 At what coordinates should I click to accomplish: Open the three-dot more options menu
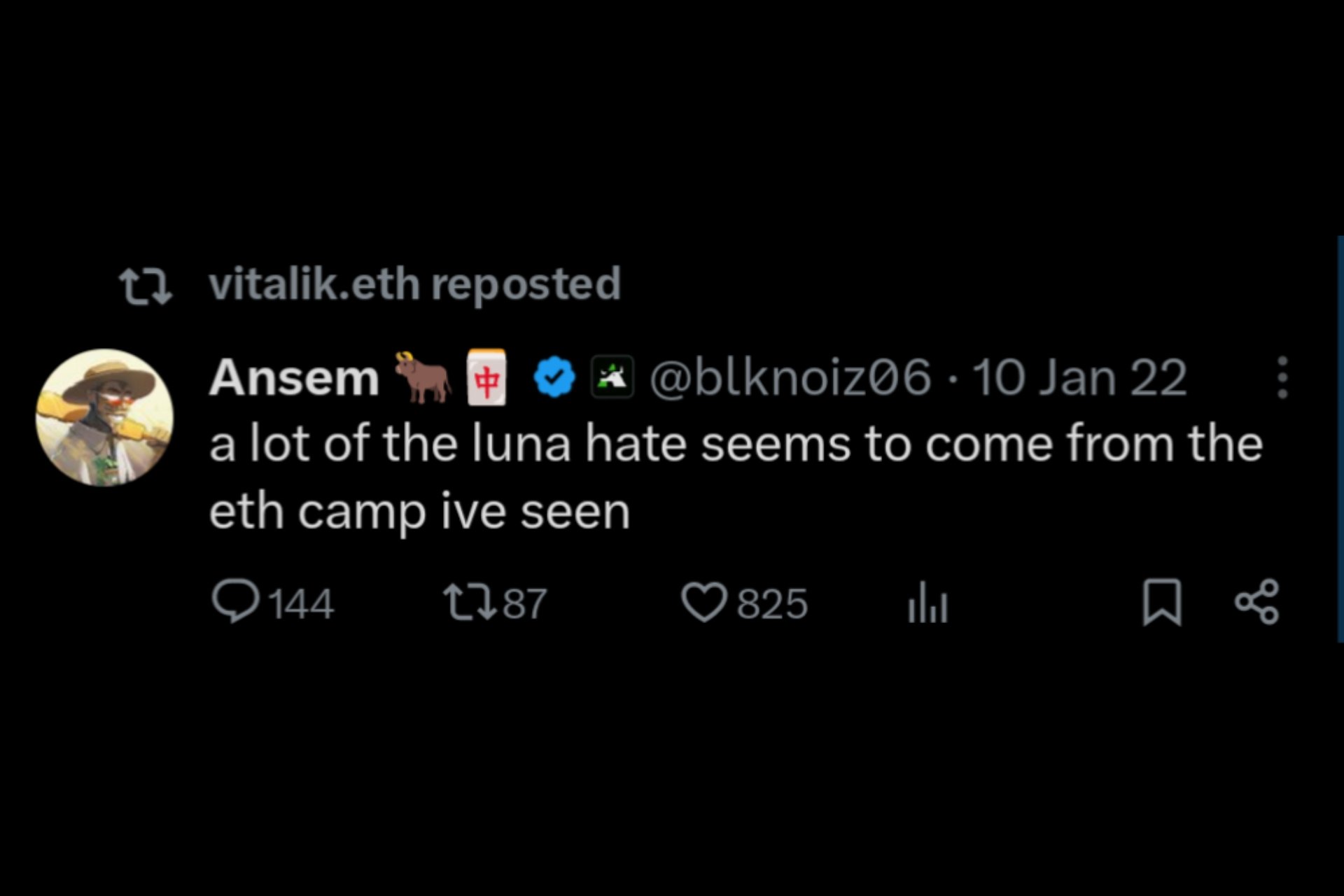point(1282,378)
